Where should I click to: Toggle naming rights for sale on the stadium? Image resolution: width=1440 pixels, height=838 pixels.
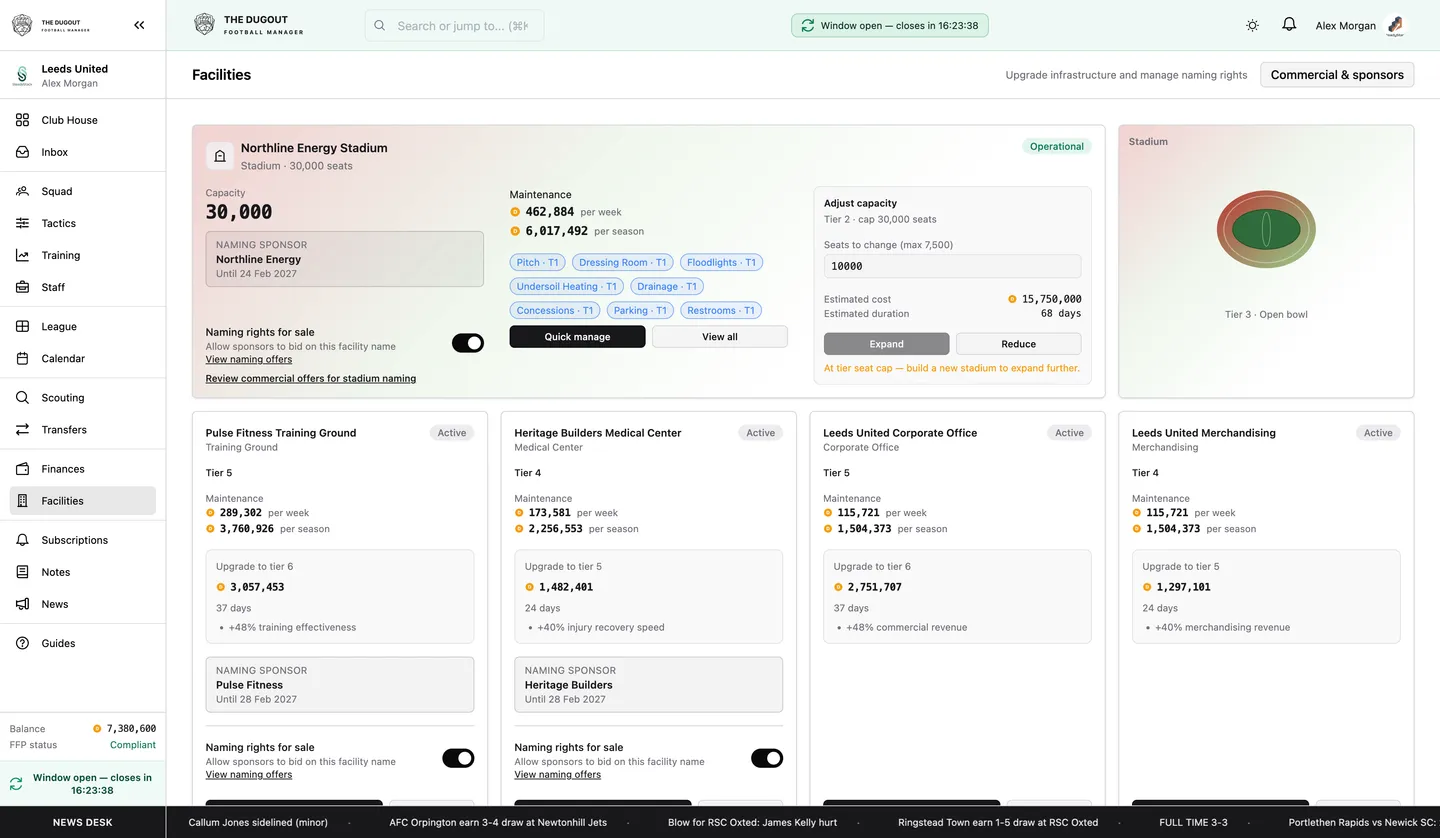pyautogui.click(x=467, y=343)
